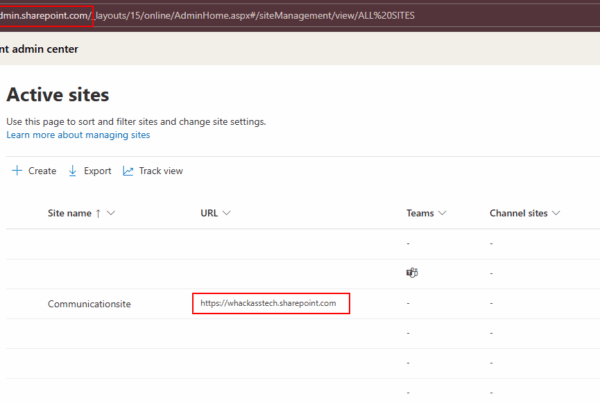Open the Teams column dropdown chevron
The height and width of the screenshot is (403, 600).
(x=442, y=213)
